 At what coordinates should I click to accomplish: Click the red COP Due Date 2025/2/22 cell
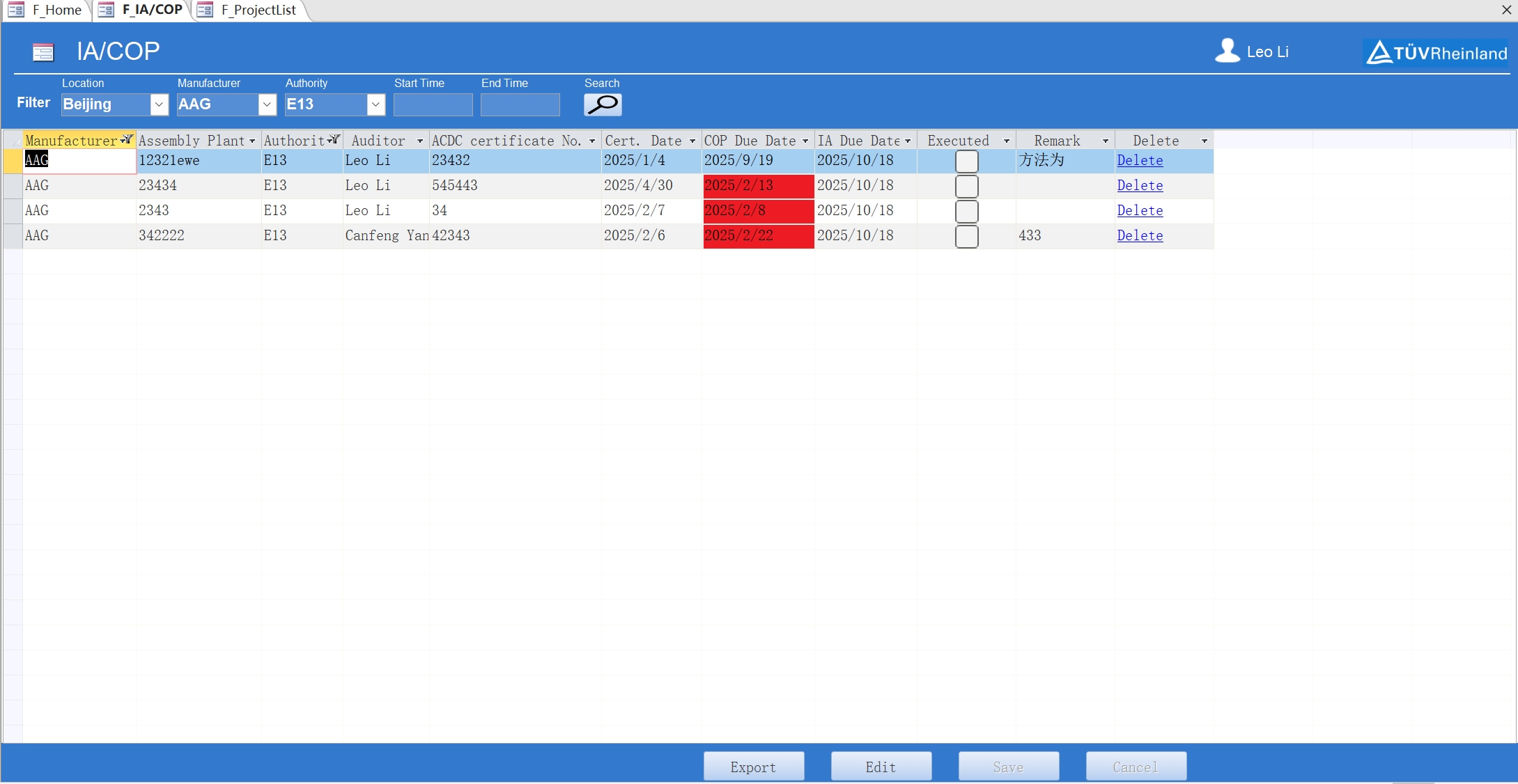pos(758,236)
